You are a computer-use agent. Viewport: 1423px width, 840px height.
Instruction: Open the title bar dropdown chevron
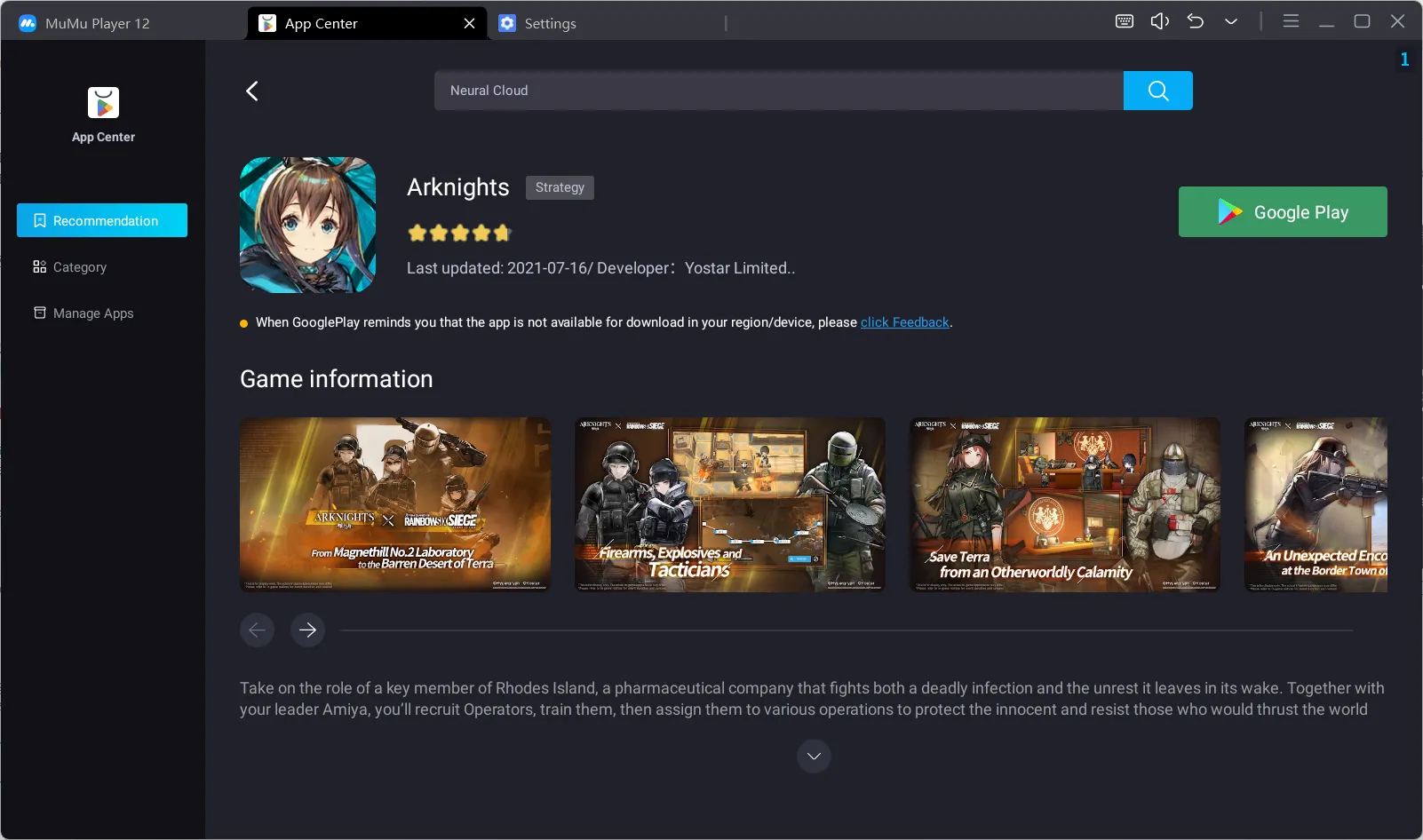click(1230, 21)
